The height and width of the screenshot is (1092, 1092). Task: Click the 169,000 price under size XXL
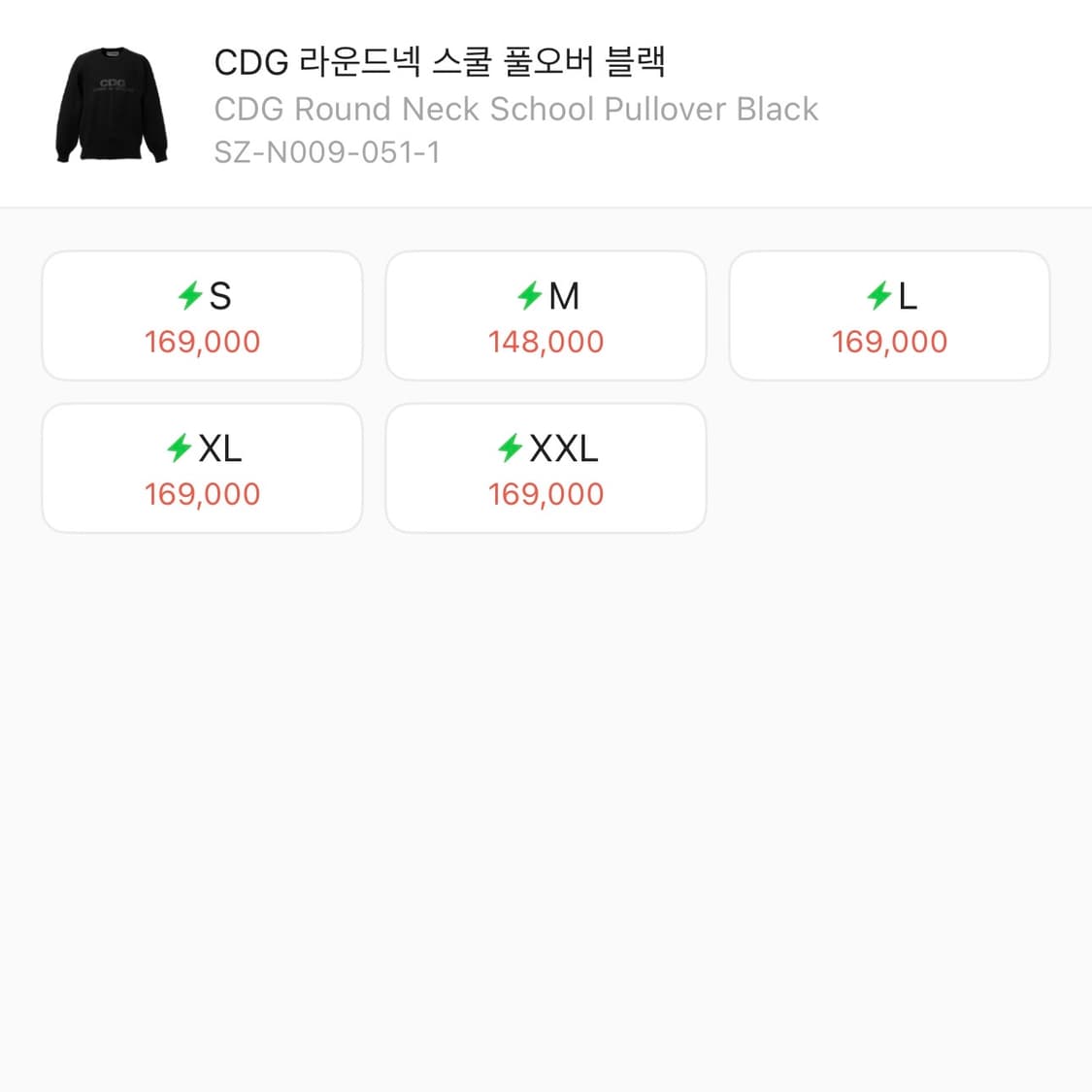(546, 494)
